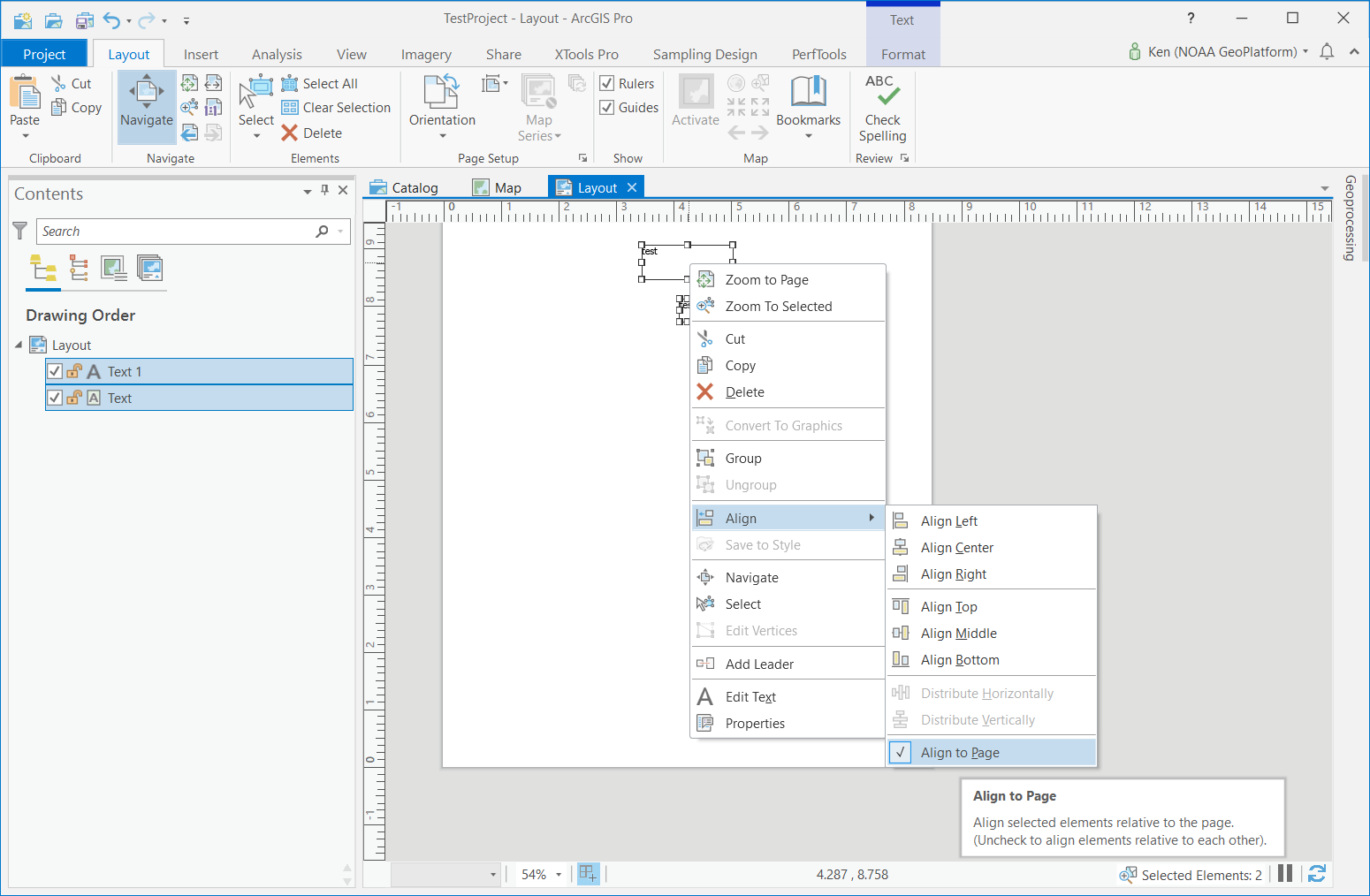This screenshot has height=896, width=1370.
Task: Open the Analysis ribbon tab
Action: [277, 55]
